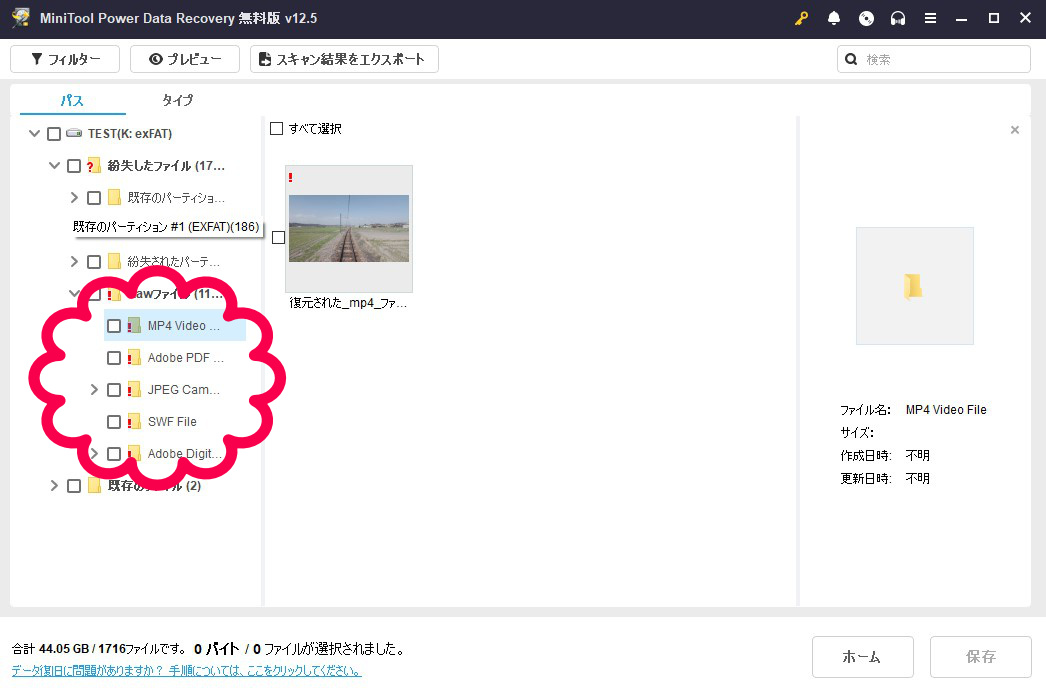
Task: Toggle the すべて選択 checkbox
Action: click(276, 128)
